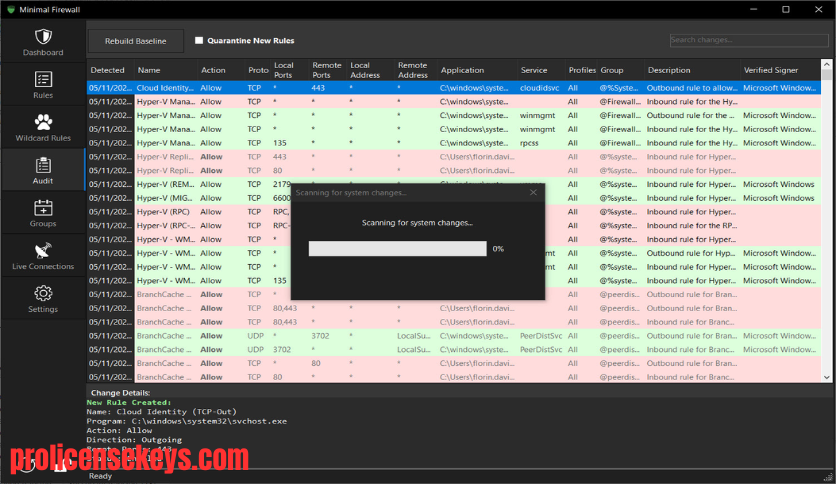The width and height of the screenshot is (836, 484).
Task: Click the Inbound rule for the RP description cell
Action: [692, 226]
